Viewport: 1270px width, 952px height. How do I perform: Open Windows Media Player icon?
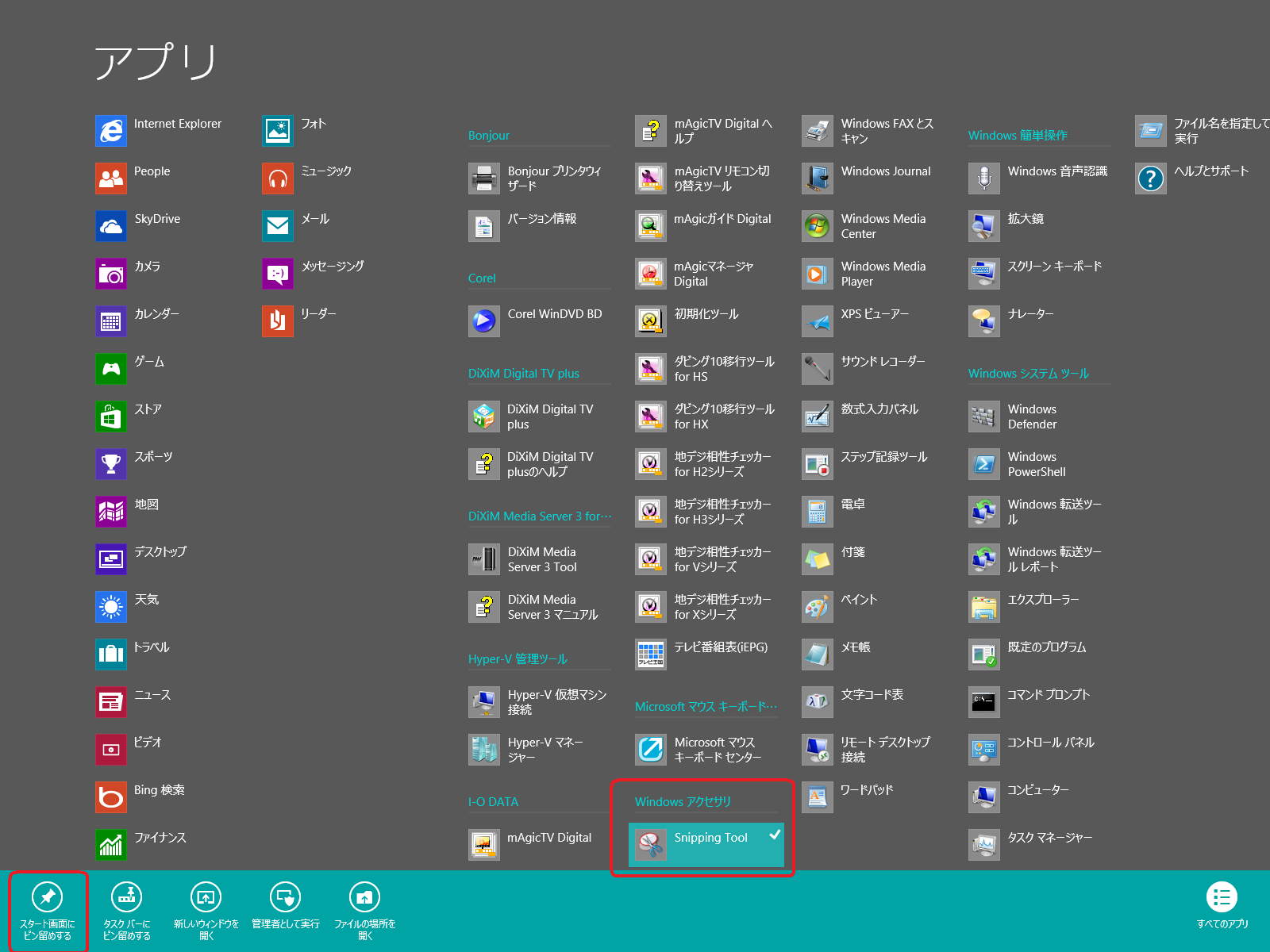click(x=817, y=274)
